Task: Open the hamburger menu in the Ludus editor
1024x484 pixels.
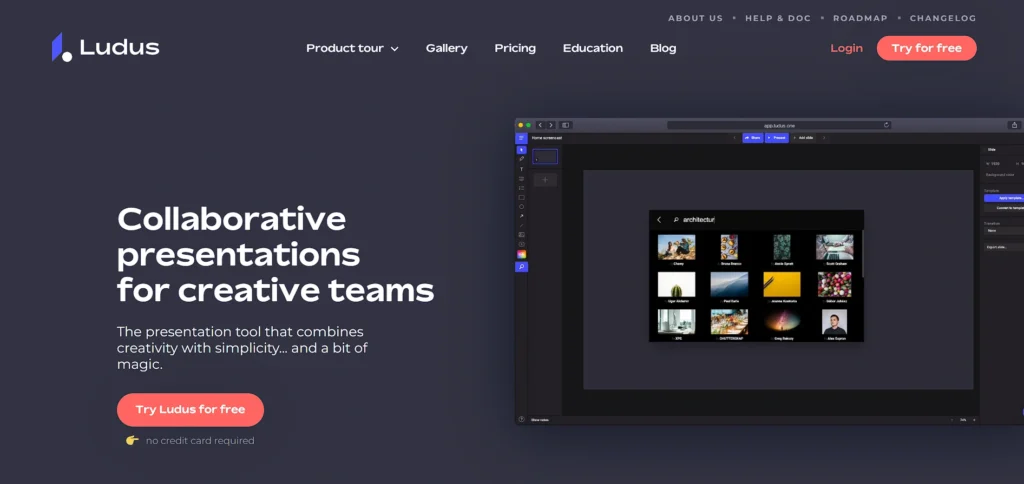Action: point(521,138)
